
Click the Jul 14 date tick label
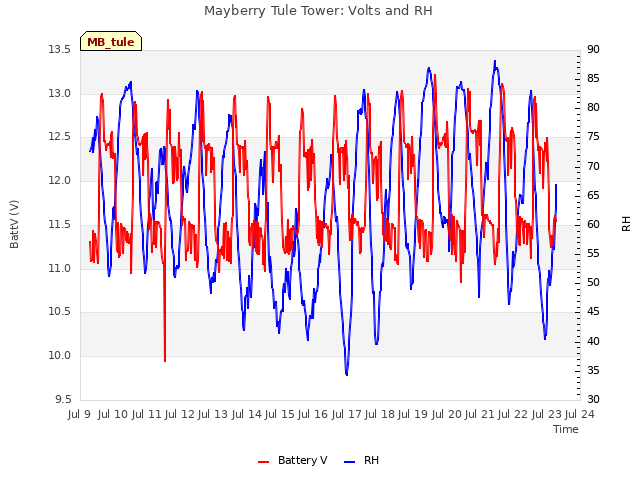tap(247, 414)
